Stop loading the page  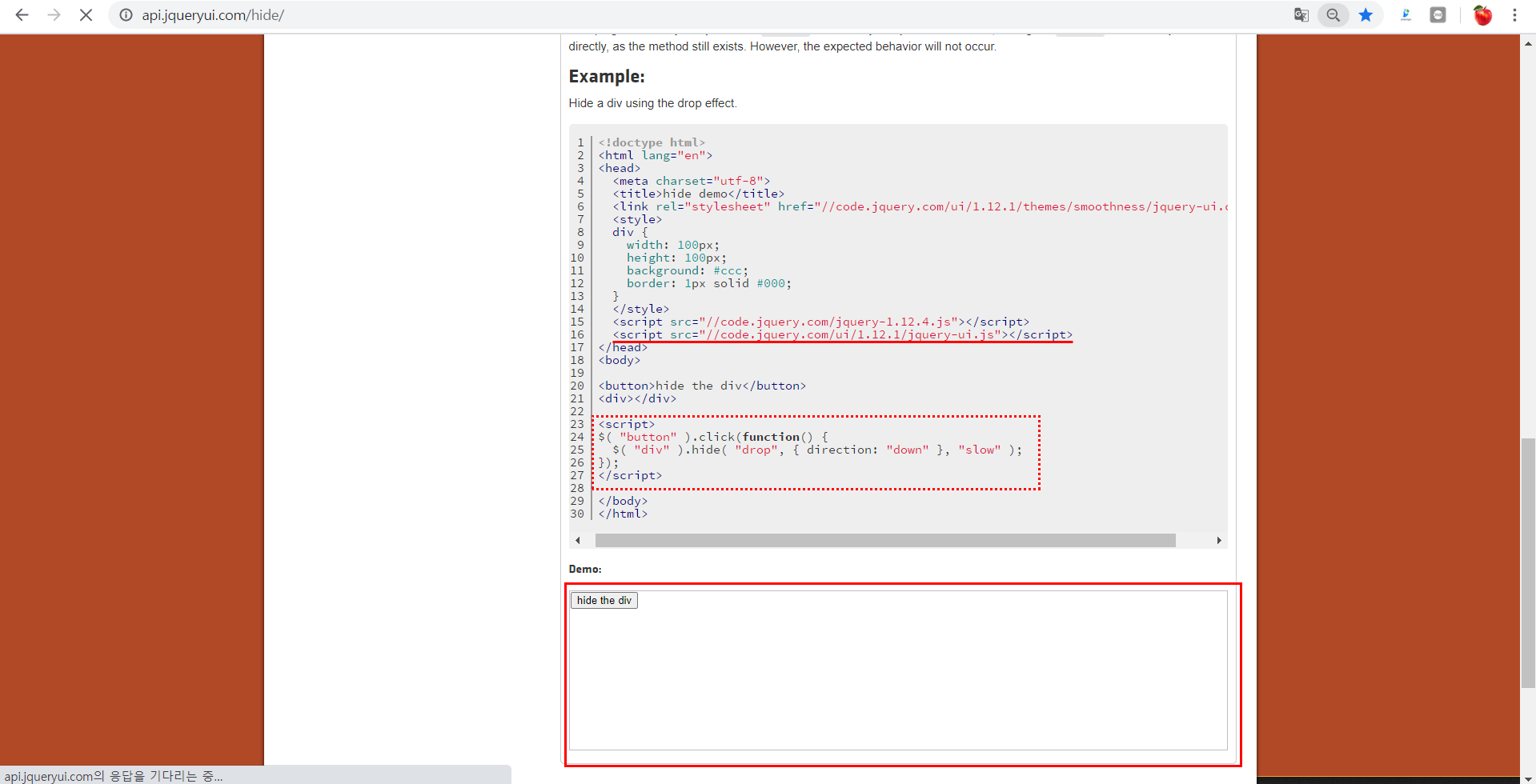tap(86, 15)
